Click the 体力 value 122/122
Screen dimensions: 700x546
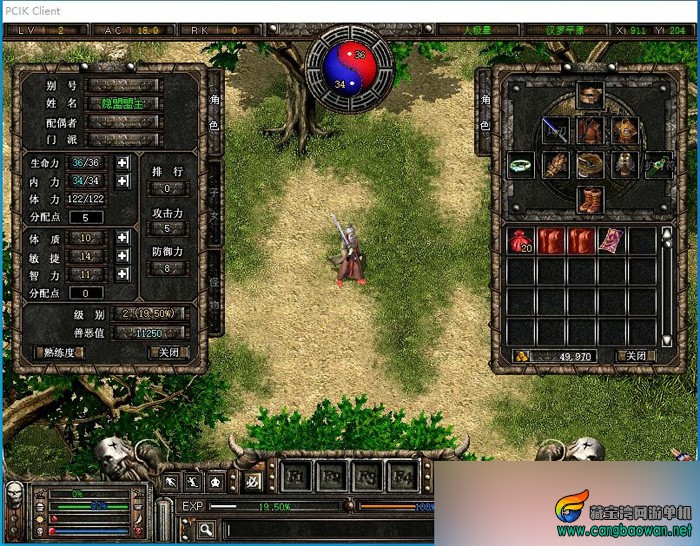click(86, 199)
